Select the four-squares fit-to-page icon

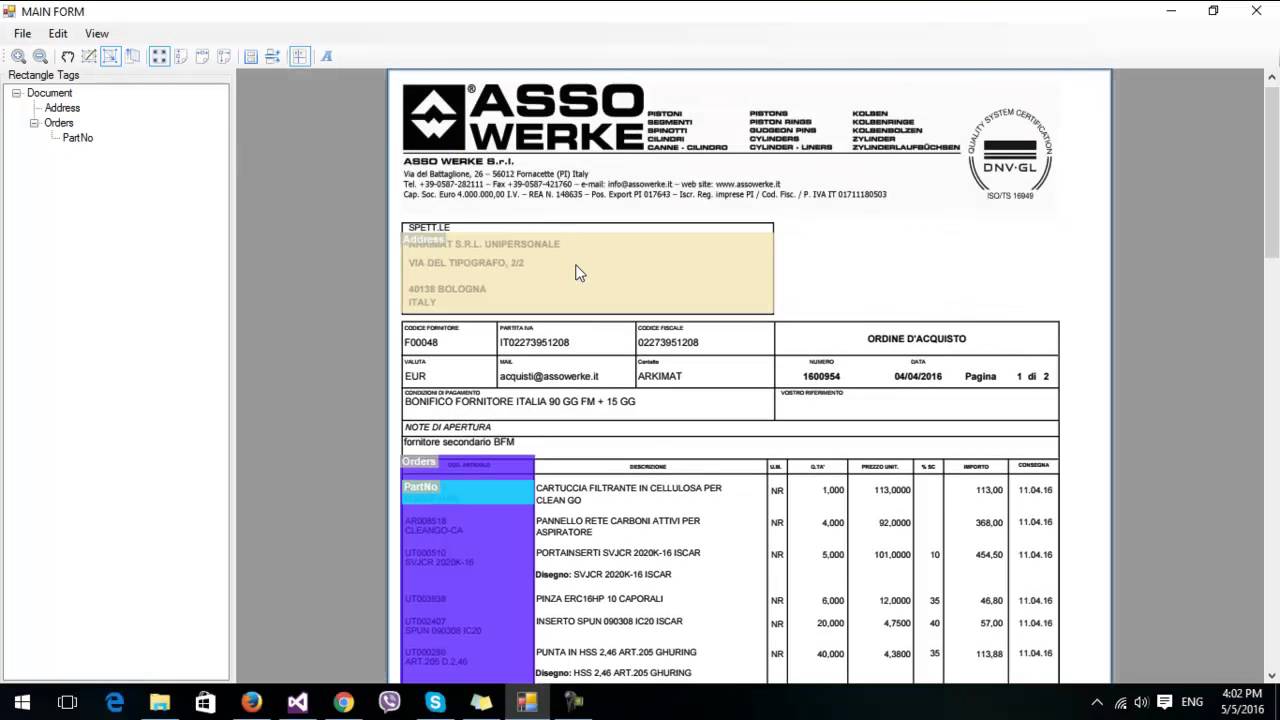(159, 57)
